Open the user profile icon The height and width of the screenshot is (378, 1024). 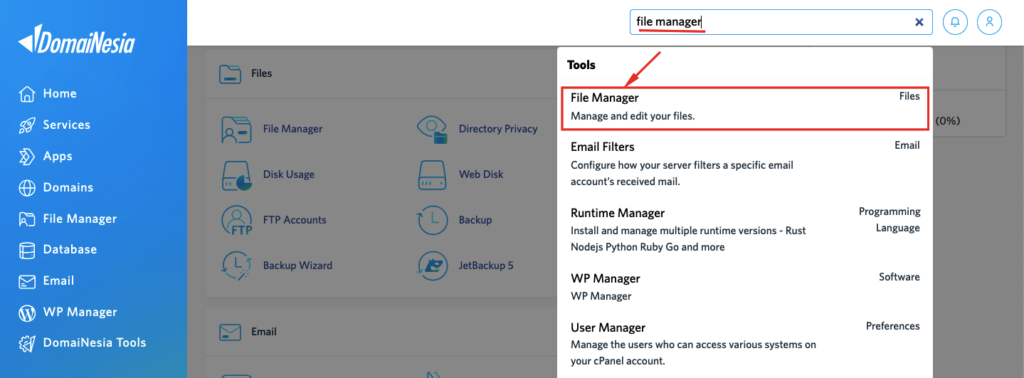coord(989,22)
